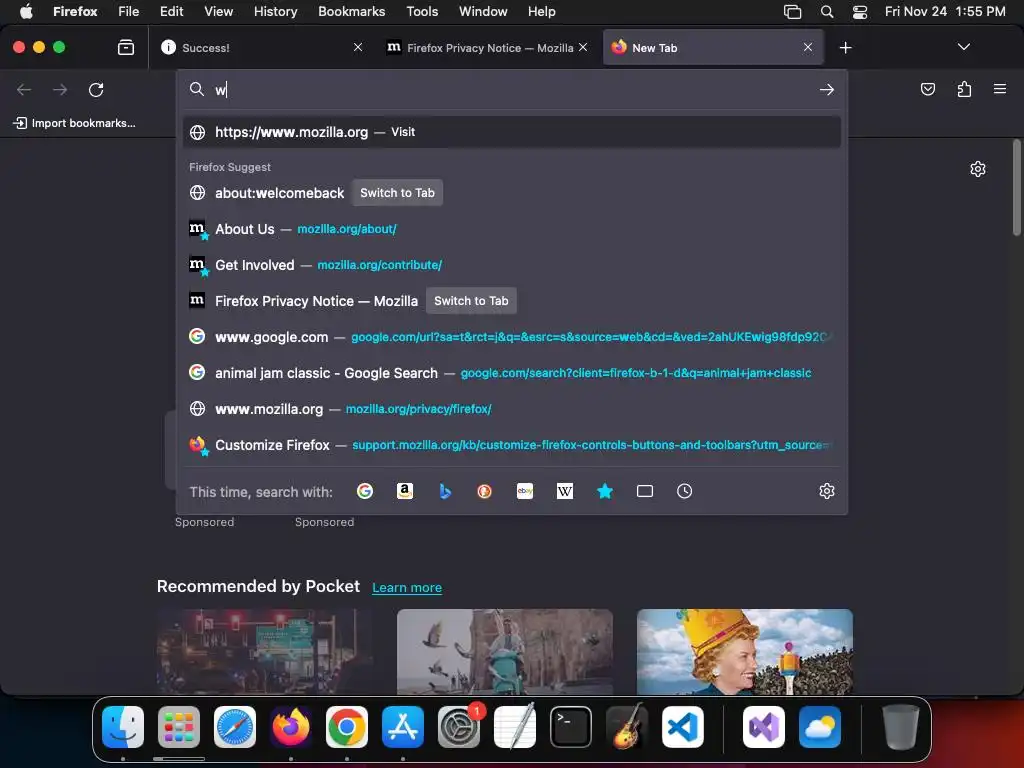
Task: Click Switch to Tab for Firefox Privacy Notice
Action: [x=471, y=301]
